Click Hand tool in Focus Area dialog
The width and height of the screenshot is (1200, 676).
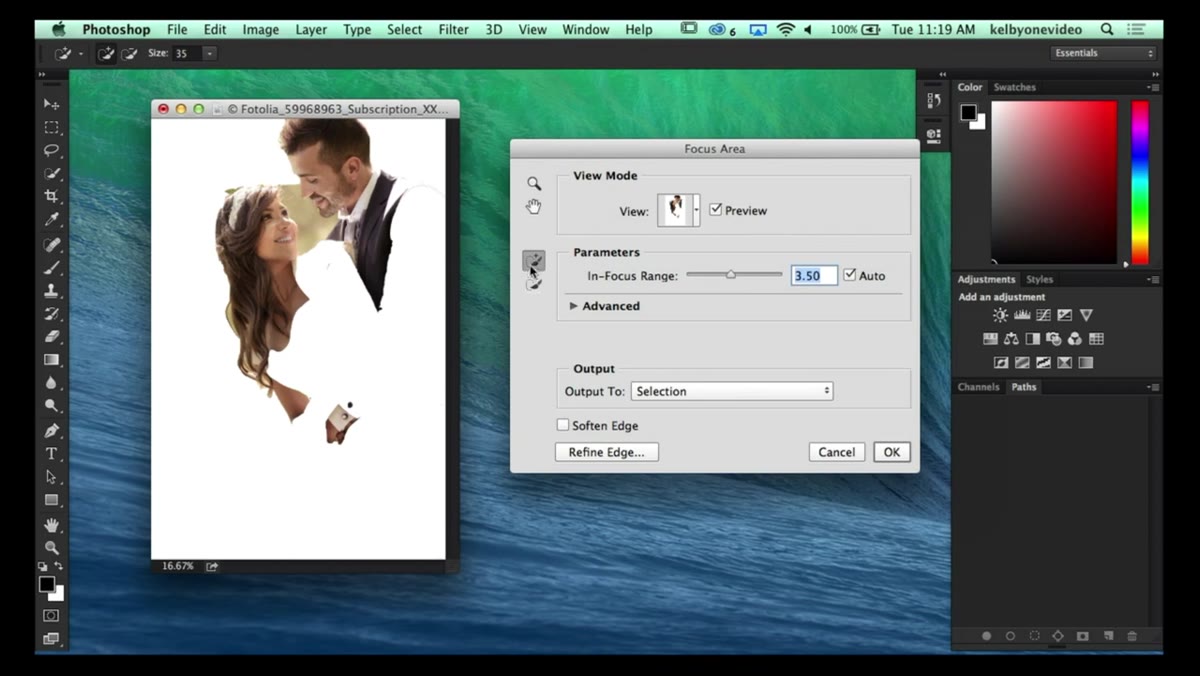(x=534, y=206)
